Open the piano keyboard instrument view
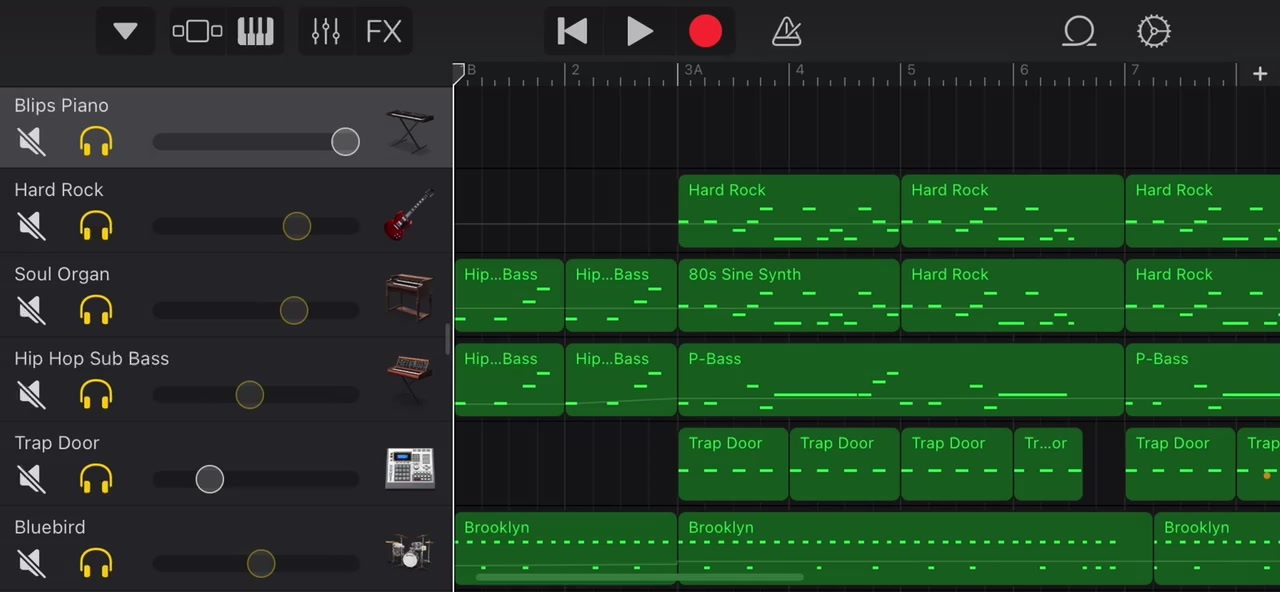The image size is (1280, 592). click(256, 31)
